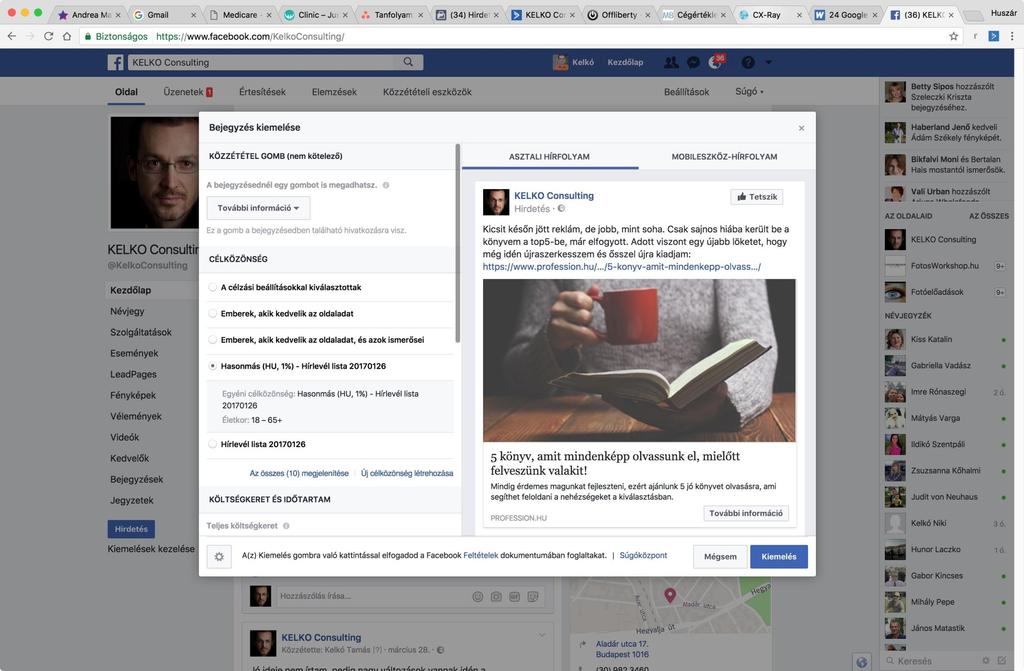
Task: Click the GIF icon in the comment box
Action: (x=515, y=597)
